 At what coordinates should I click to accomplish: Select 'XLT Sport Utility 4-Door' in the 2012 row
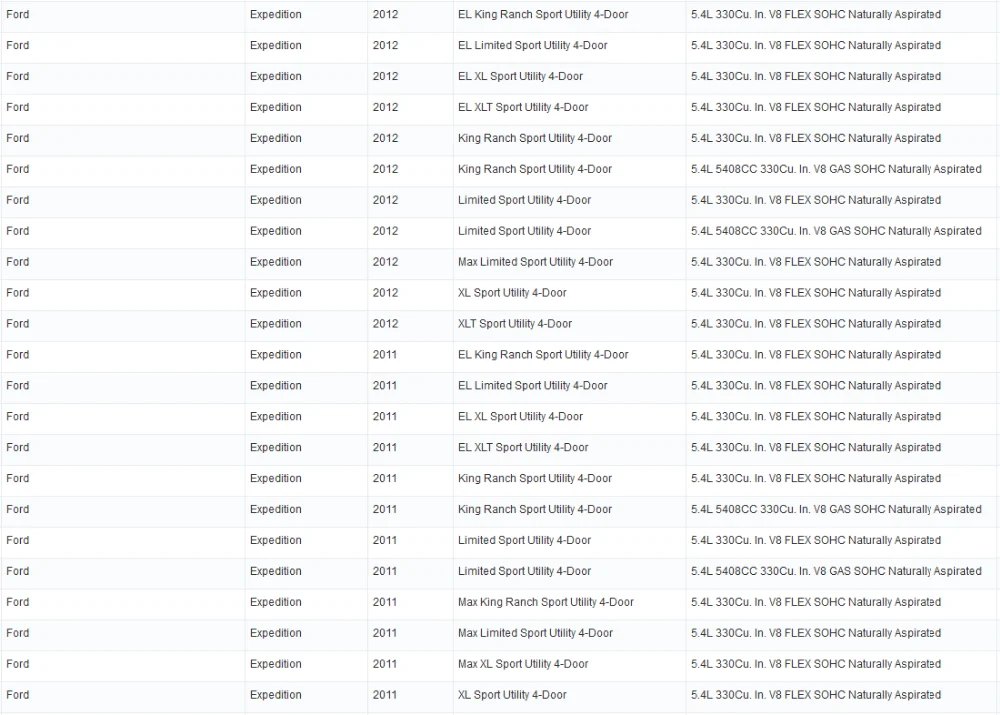click(515, 324)
